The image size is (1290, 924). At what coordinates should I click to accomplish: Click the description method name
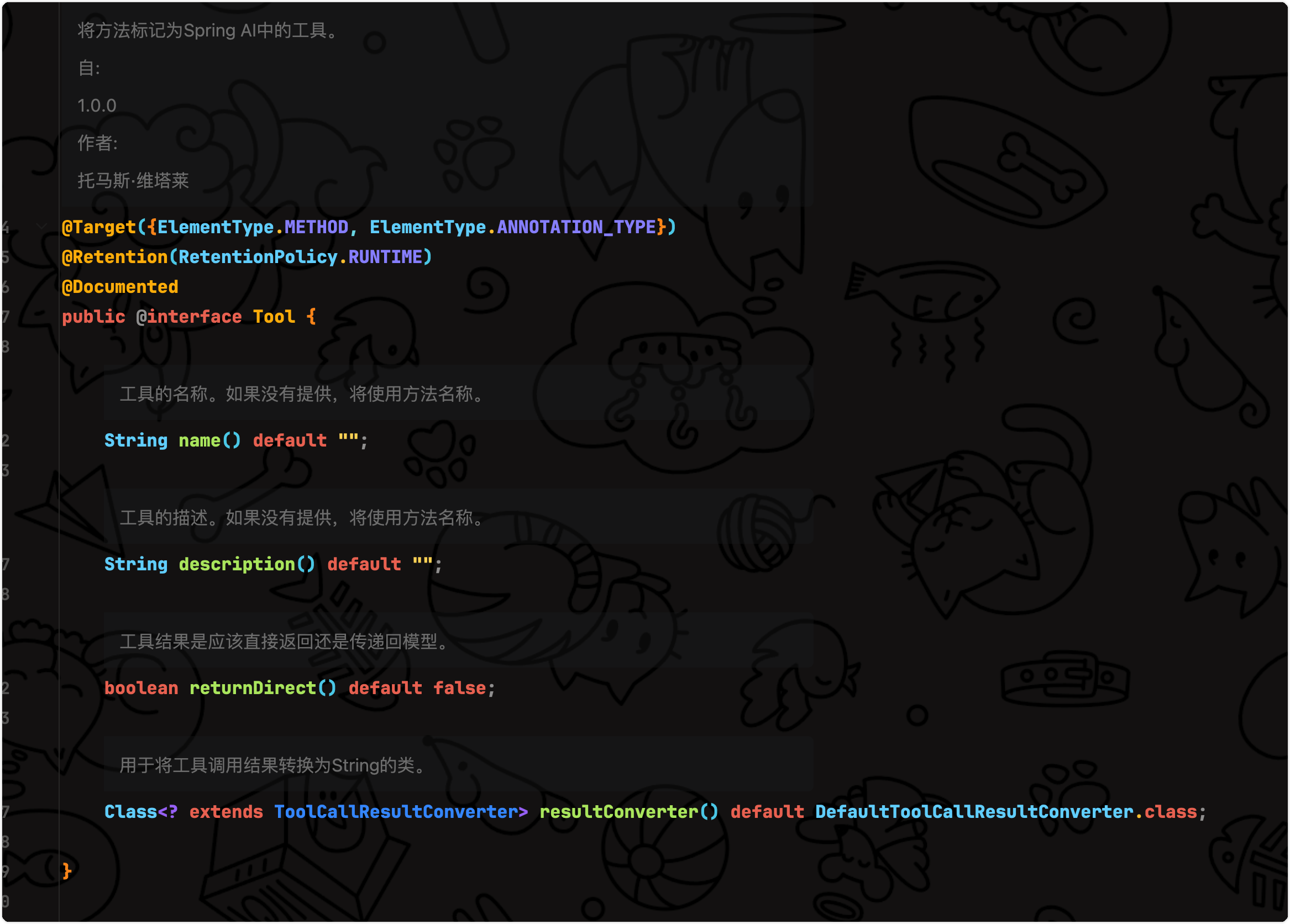(x=237, y=564)
